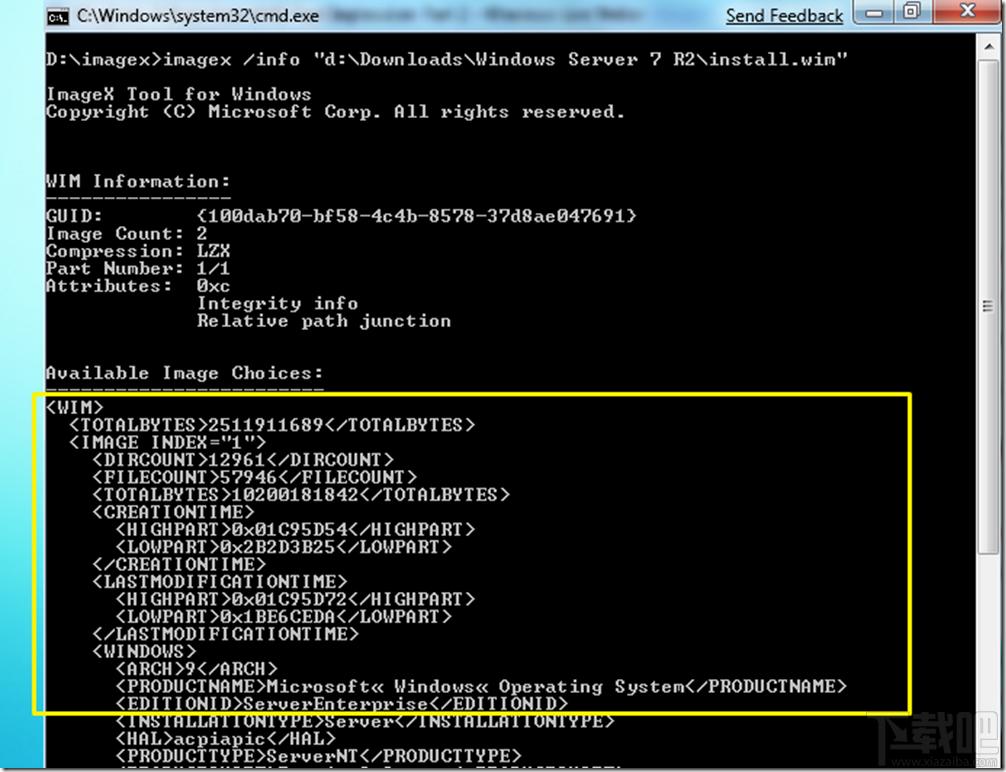Select the TOTALBYTES 10200181842 line

point(301,494)
